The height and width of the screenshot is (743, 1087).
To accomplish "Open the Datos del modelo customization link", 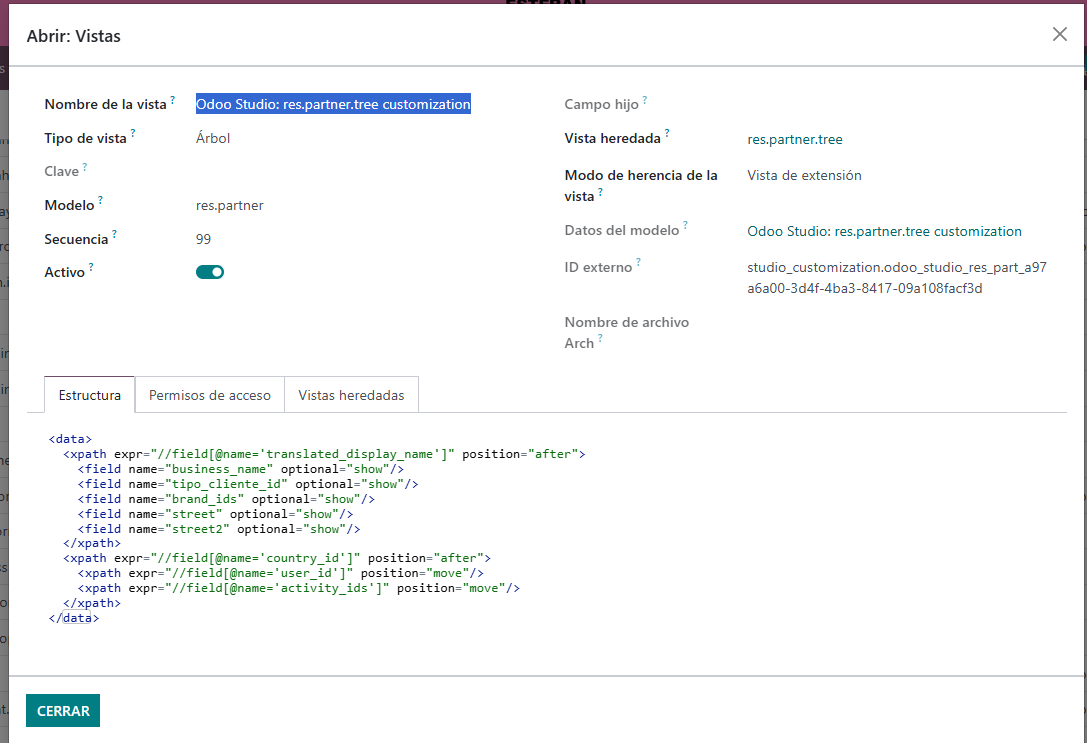I will 884,231.
